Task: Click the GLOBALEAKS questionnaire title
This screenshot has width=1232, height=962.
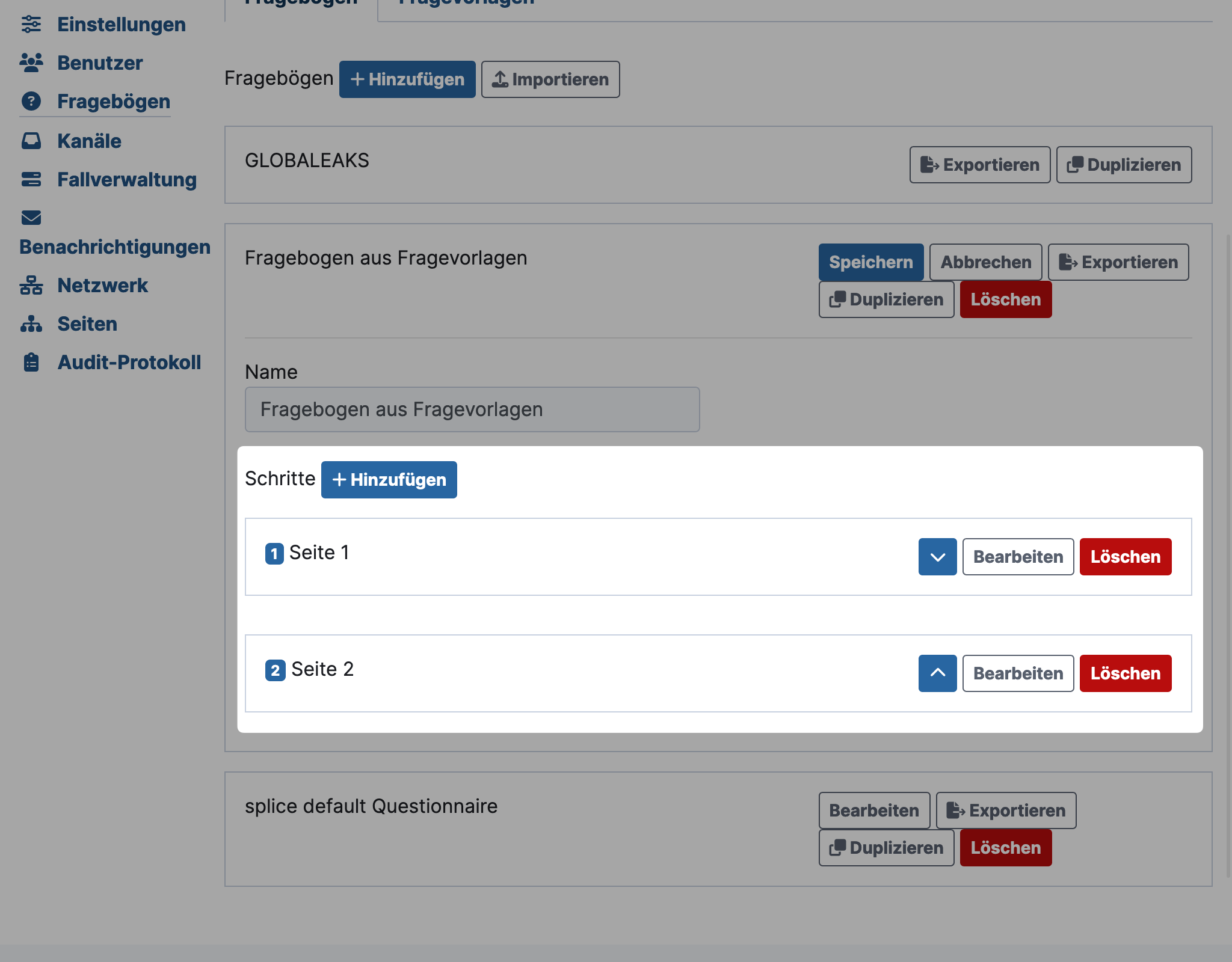Action: 307,161
